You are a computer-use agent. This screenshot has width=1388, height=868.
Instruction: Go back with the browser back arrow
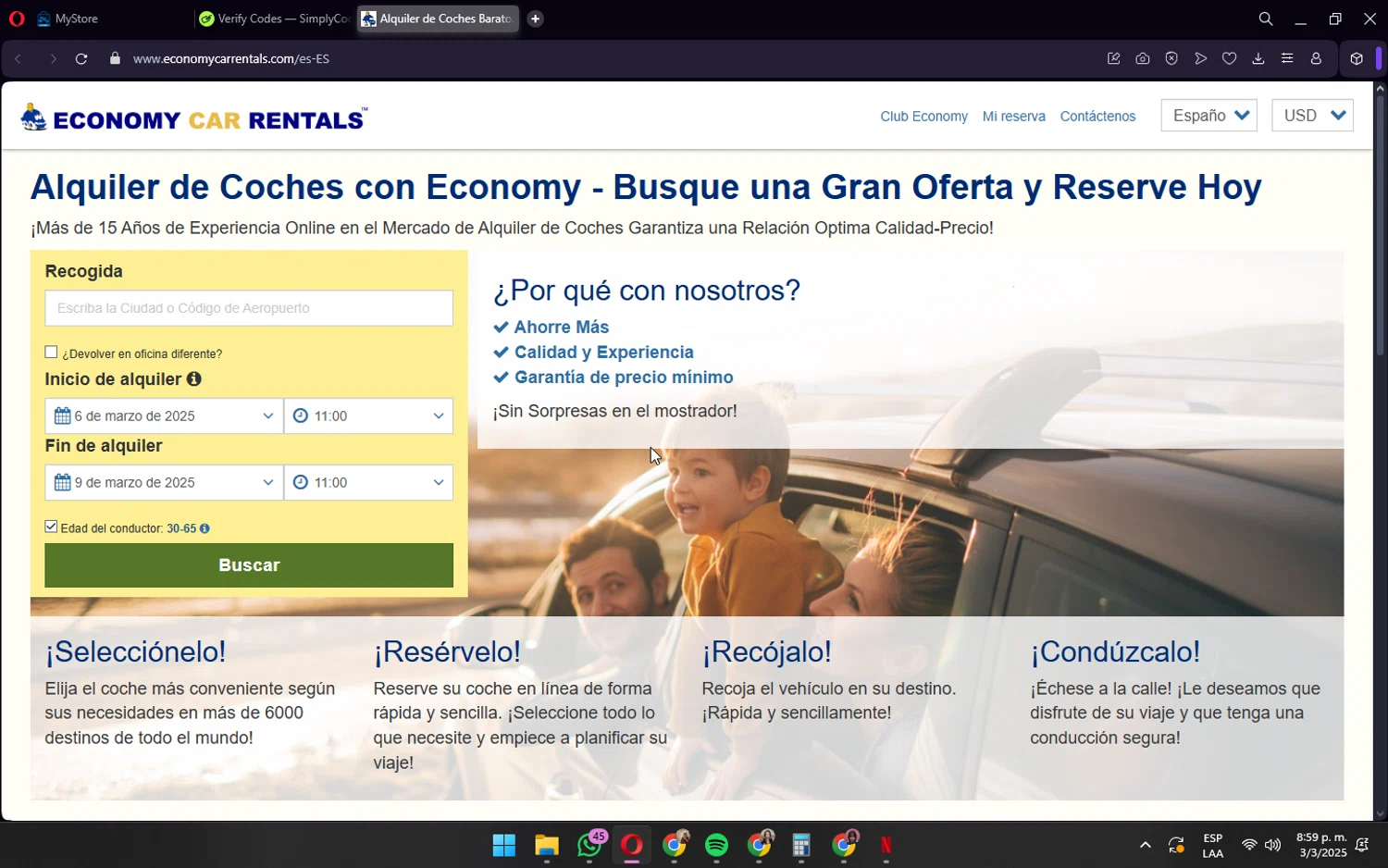(x=18, y=58)
